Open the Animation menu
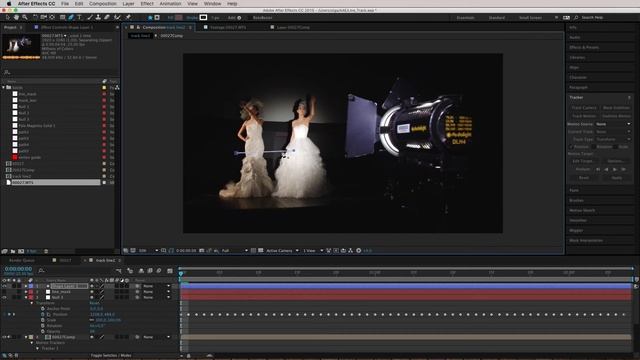640x360 pixels. pyautogui.click(x=170, y=4)
